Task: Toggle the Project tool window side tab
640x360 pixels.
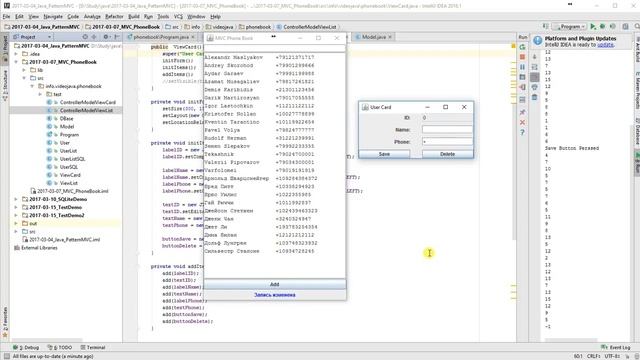Action: tap(5, 48)
